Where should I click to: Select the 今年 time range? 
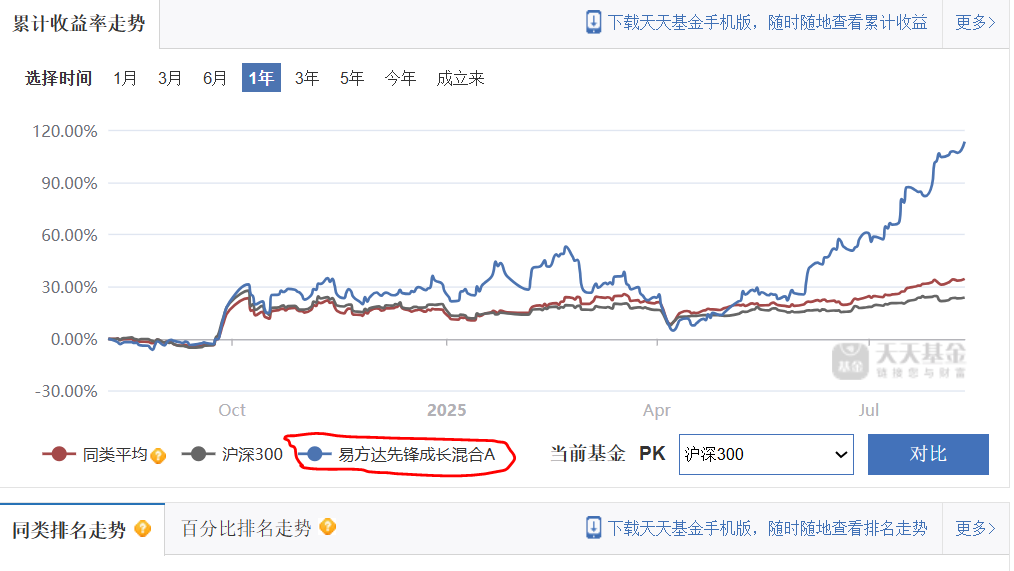[x=400, y=78]
